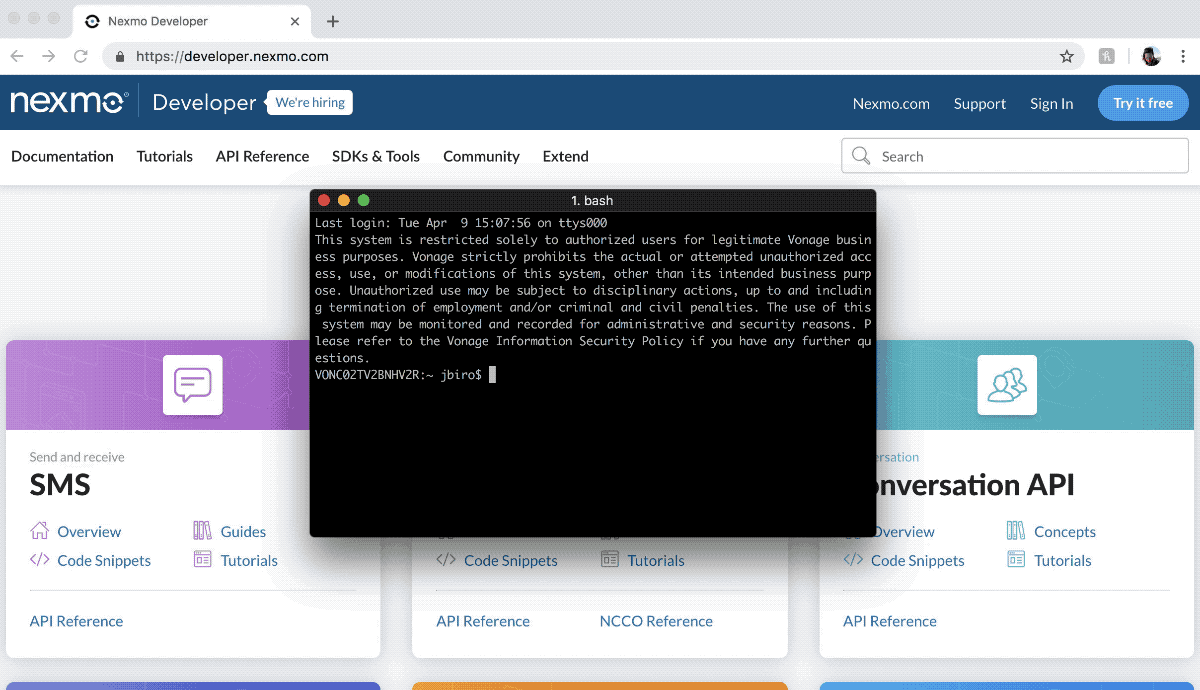This screenshot has width=1200, height=690.
Task: Click the Sign In link
Action: [x=1052, y=103]
